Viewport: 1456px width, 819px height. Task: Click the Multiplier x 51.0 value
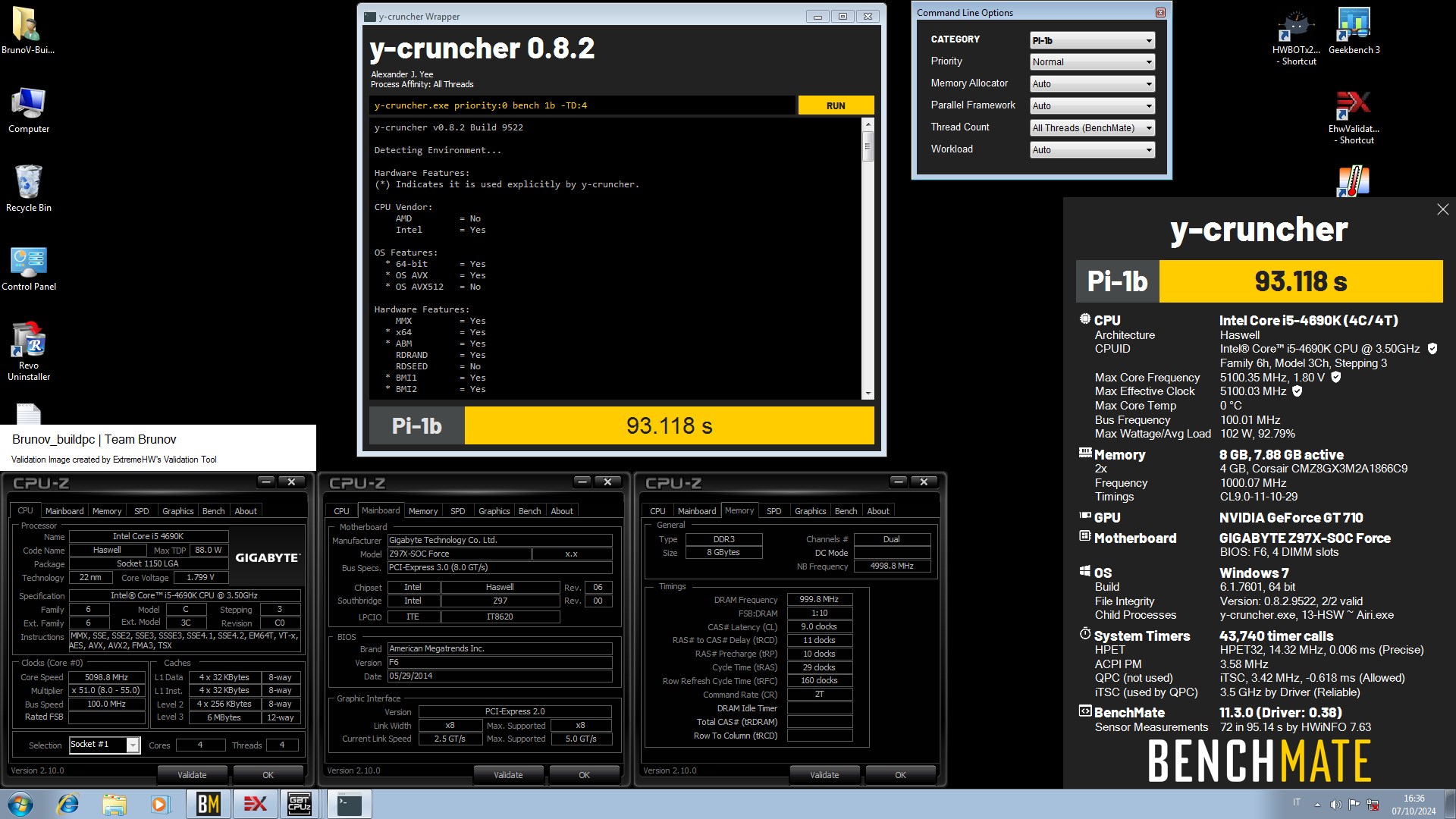coord(106,691)
